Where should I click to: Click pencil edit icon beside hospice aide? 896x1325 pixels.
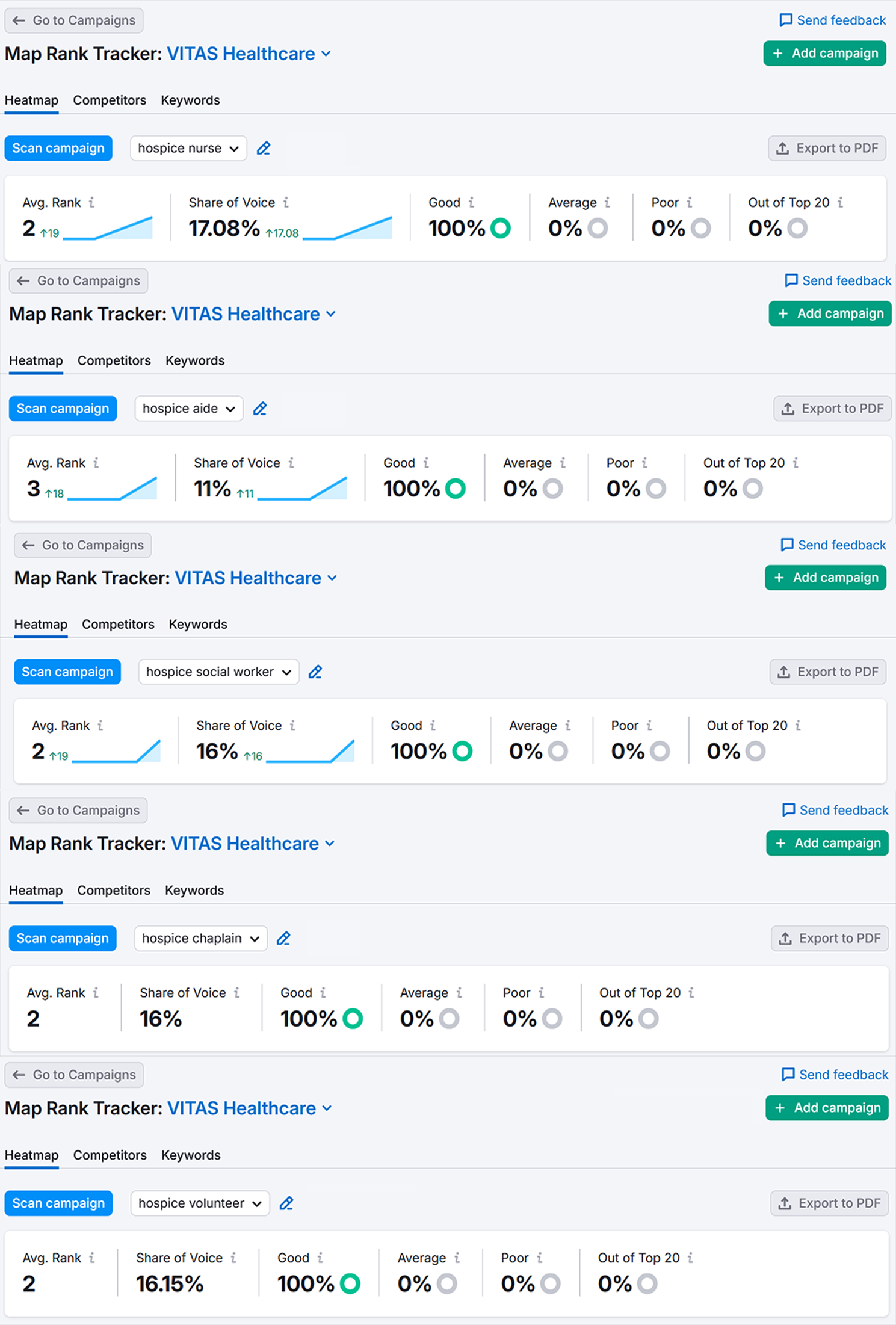pos(260,409)
